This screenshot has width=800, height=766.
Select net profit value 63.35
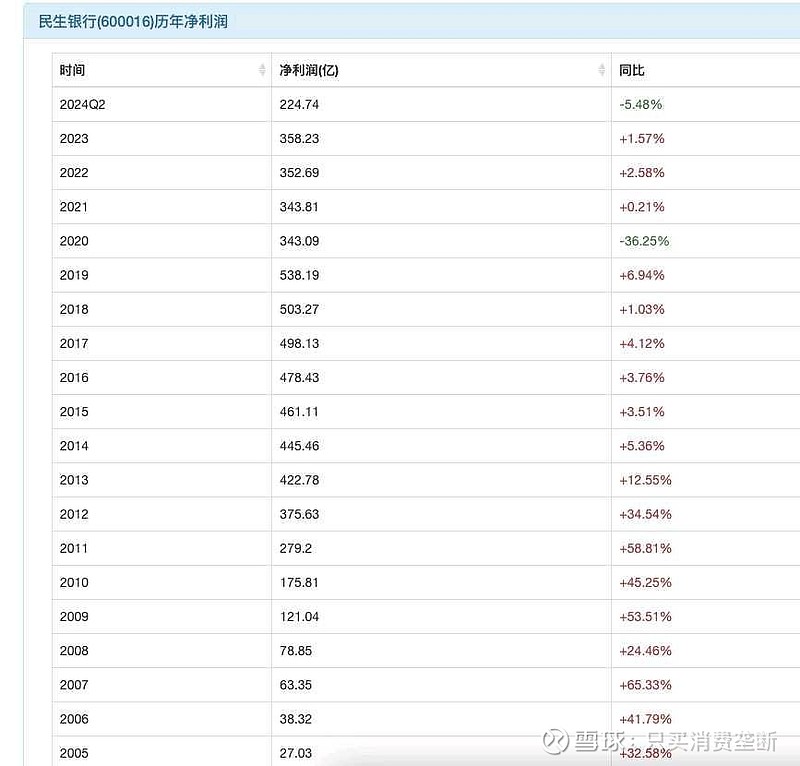click(x=295, y=686)
